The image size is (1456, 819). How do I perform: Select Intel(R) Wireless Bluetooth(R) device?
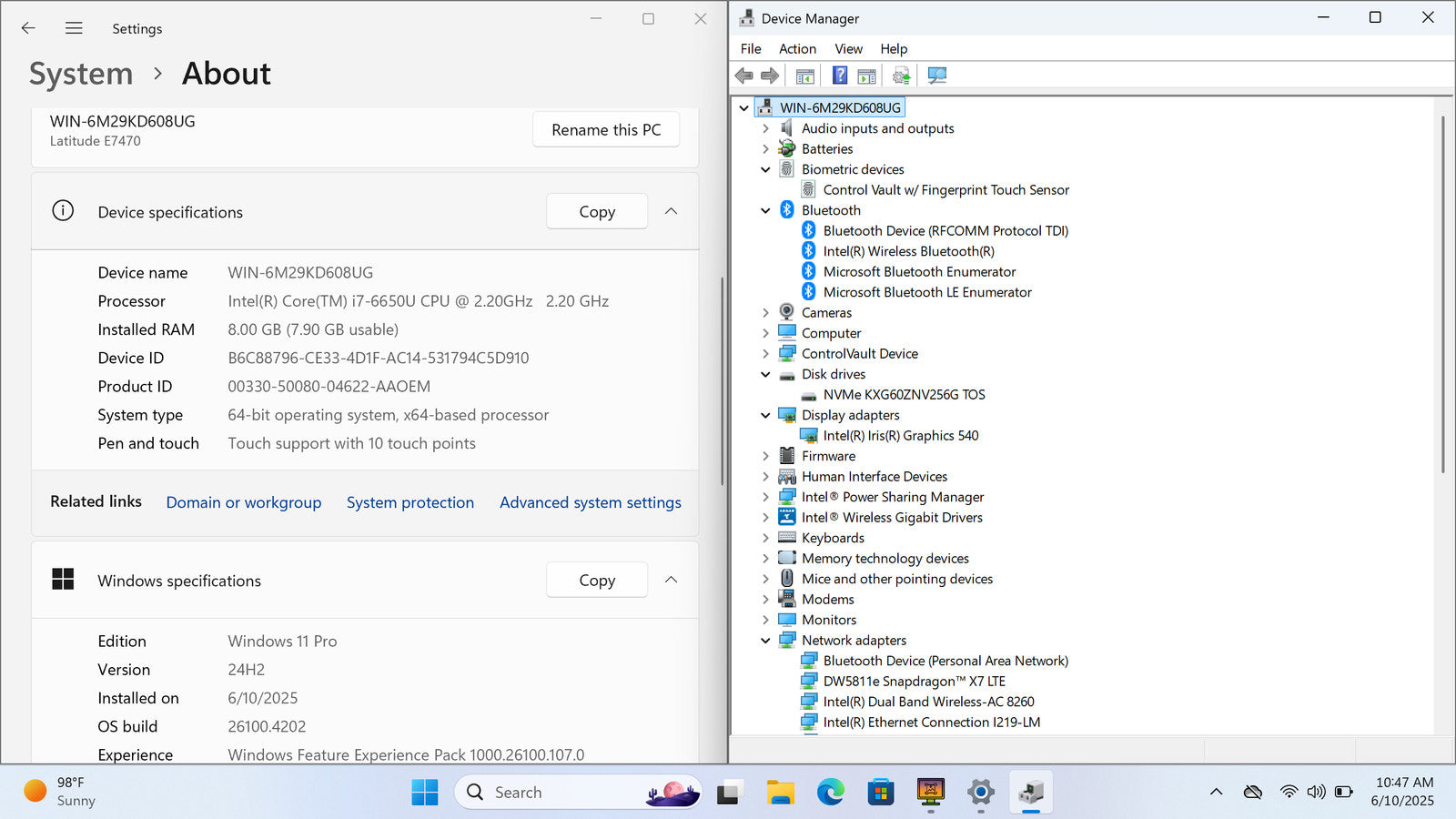click(x=908, y=251)
